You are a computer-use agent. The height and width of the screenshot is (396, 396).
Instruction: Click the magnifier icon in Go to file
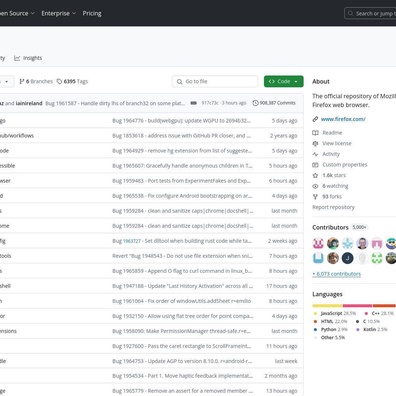(x=179, y=82)
